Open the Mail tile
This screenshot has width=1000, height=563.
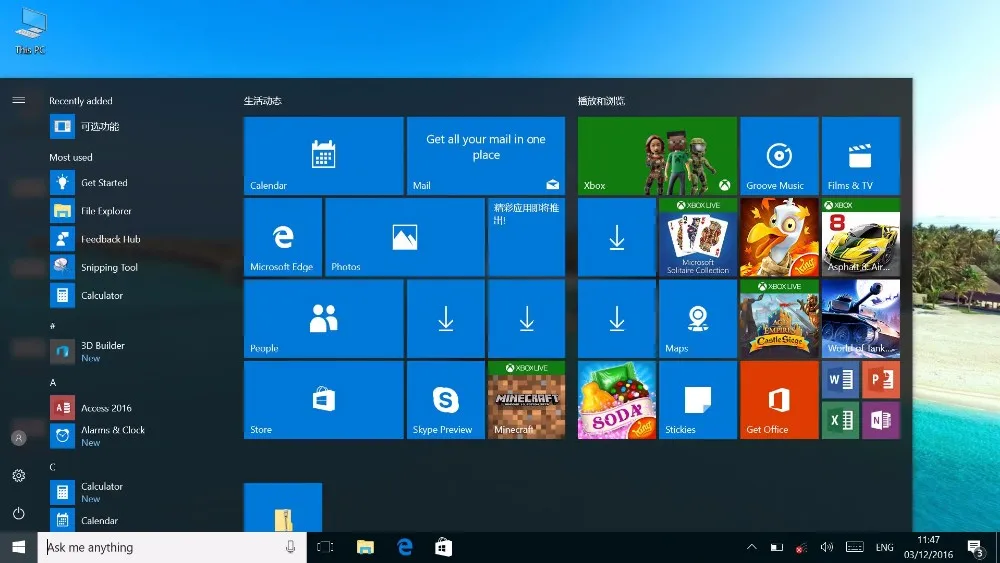tap(486, 156)
